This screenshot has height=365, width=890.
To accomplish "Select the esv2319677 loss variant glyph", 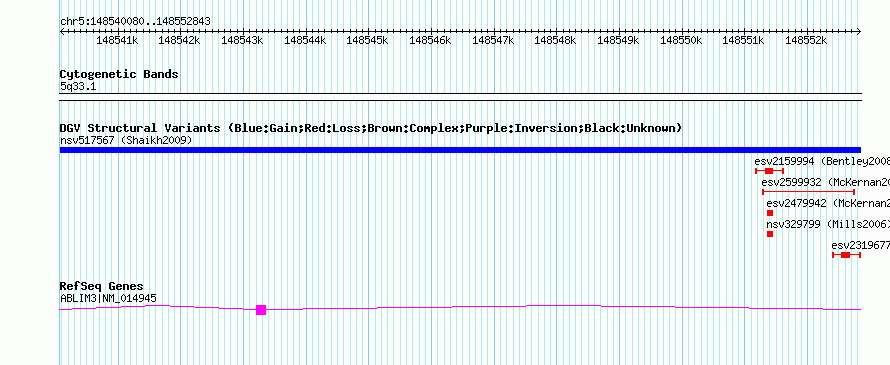I will click(x=846, y=255).
